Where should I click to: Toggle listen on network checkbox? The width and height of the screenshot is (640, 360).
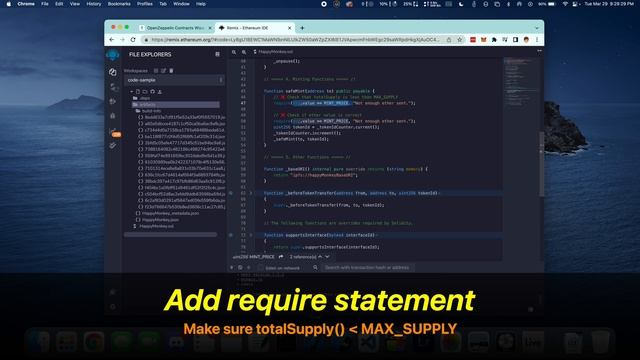pyautogui.click(x=260, y=268)
